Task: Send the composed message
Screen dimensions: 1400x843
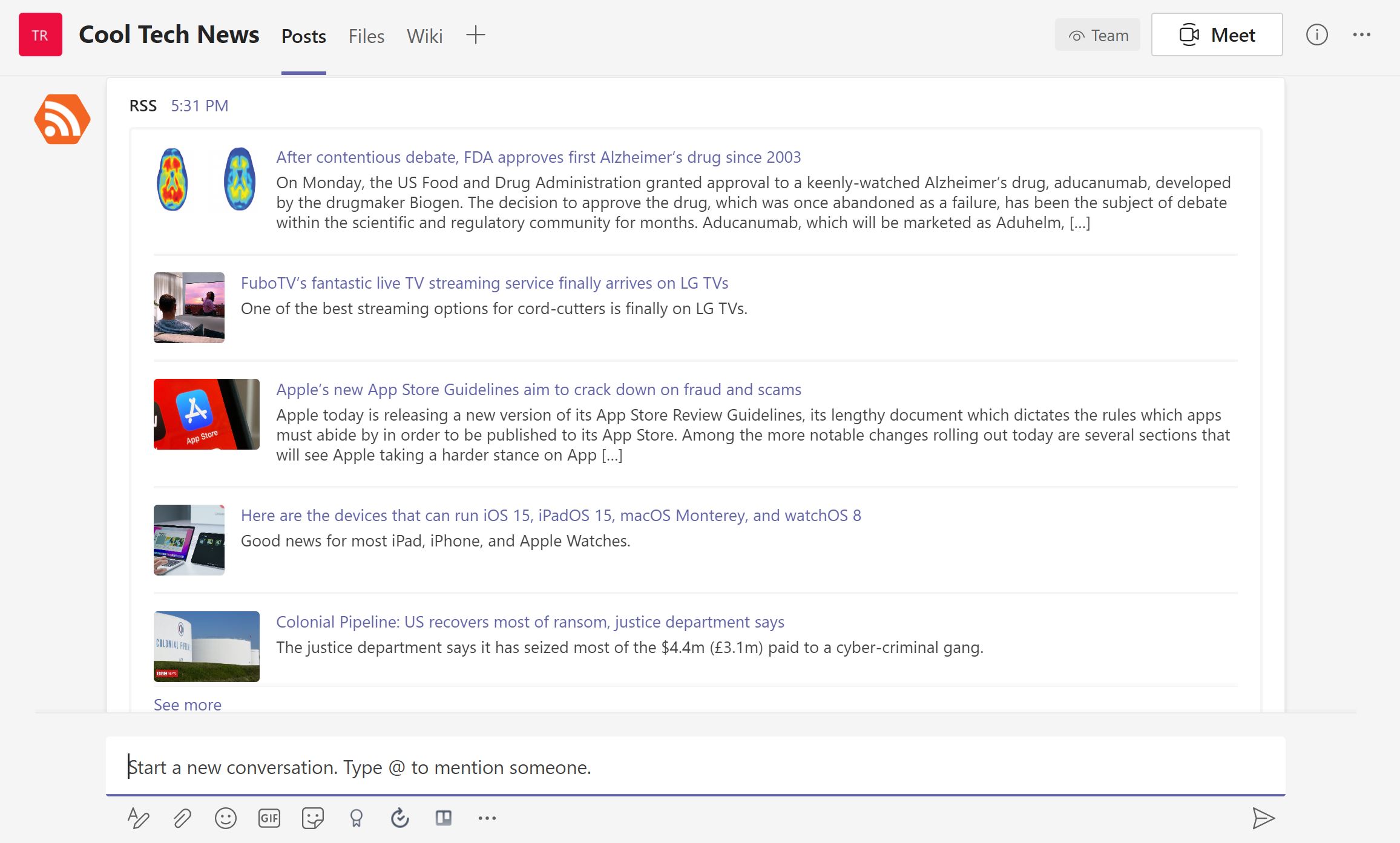Action: pyautogui.click(x=1264, y=818)
